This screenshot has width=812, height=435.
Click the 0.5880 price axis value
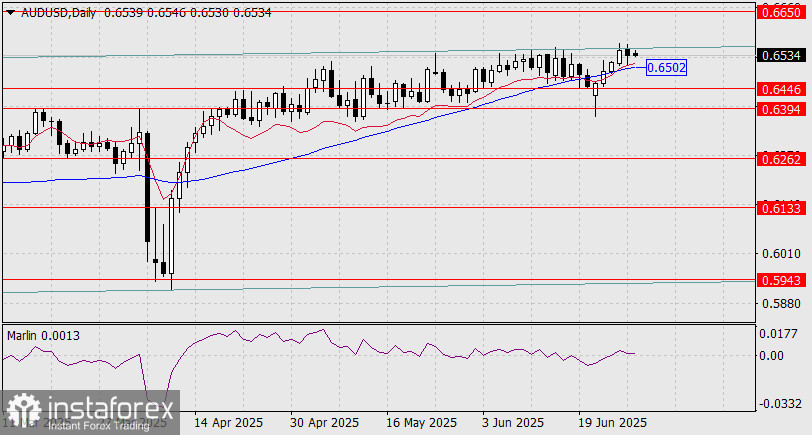[780, 303]
